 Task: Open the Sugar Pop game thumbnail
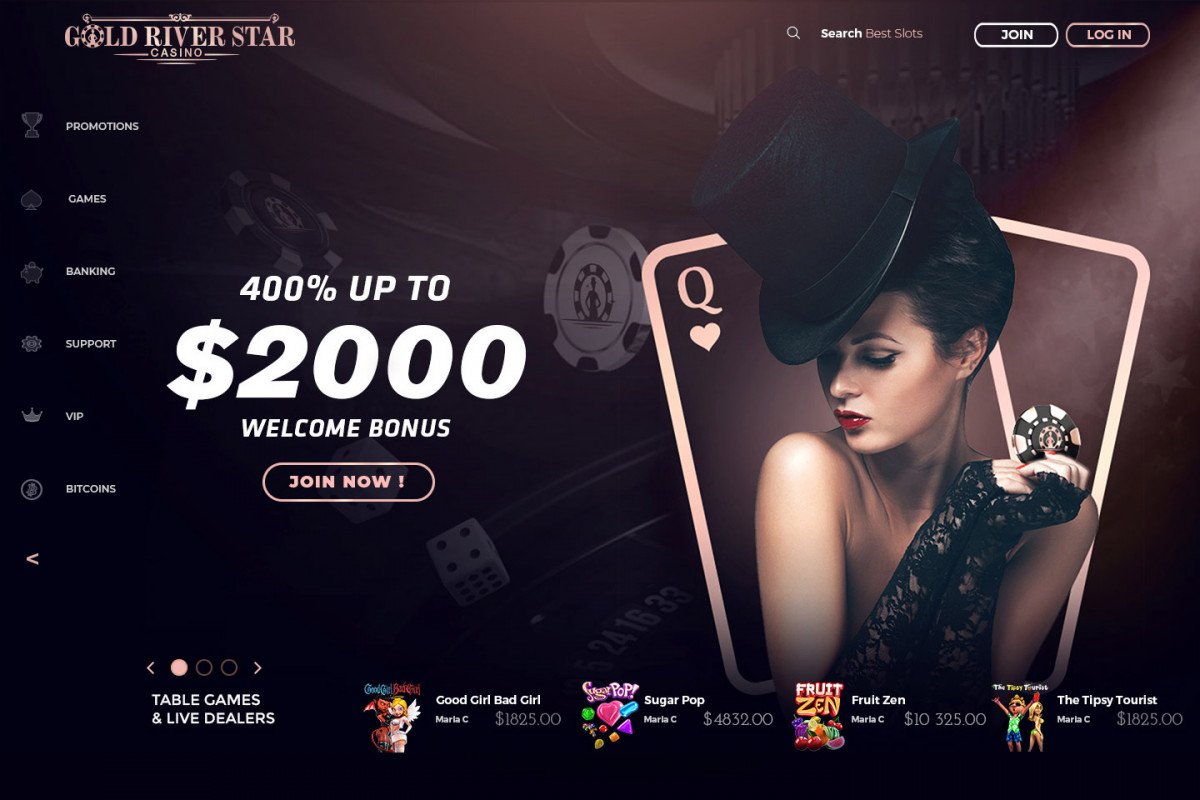pyautogui.click(x=609, y=716)
